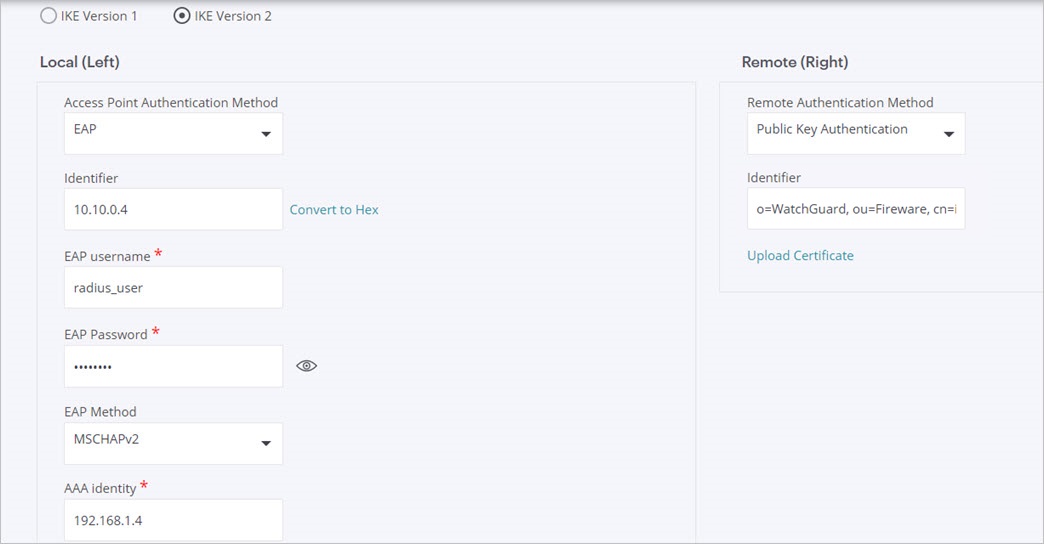Click into the EAP username field
The width and height of the screenshot is (1044, 544).
(173, 287)
